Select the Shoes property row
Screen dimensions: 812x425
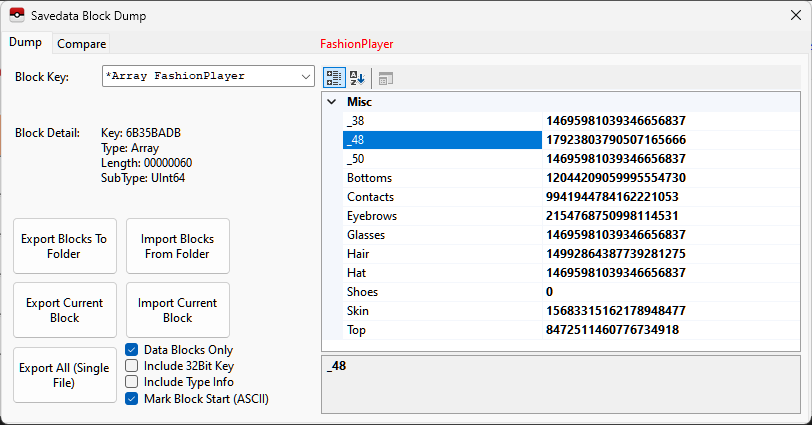[x=571, y=292]
